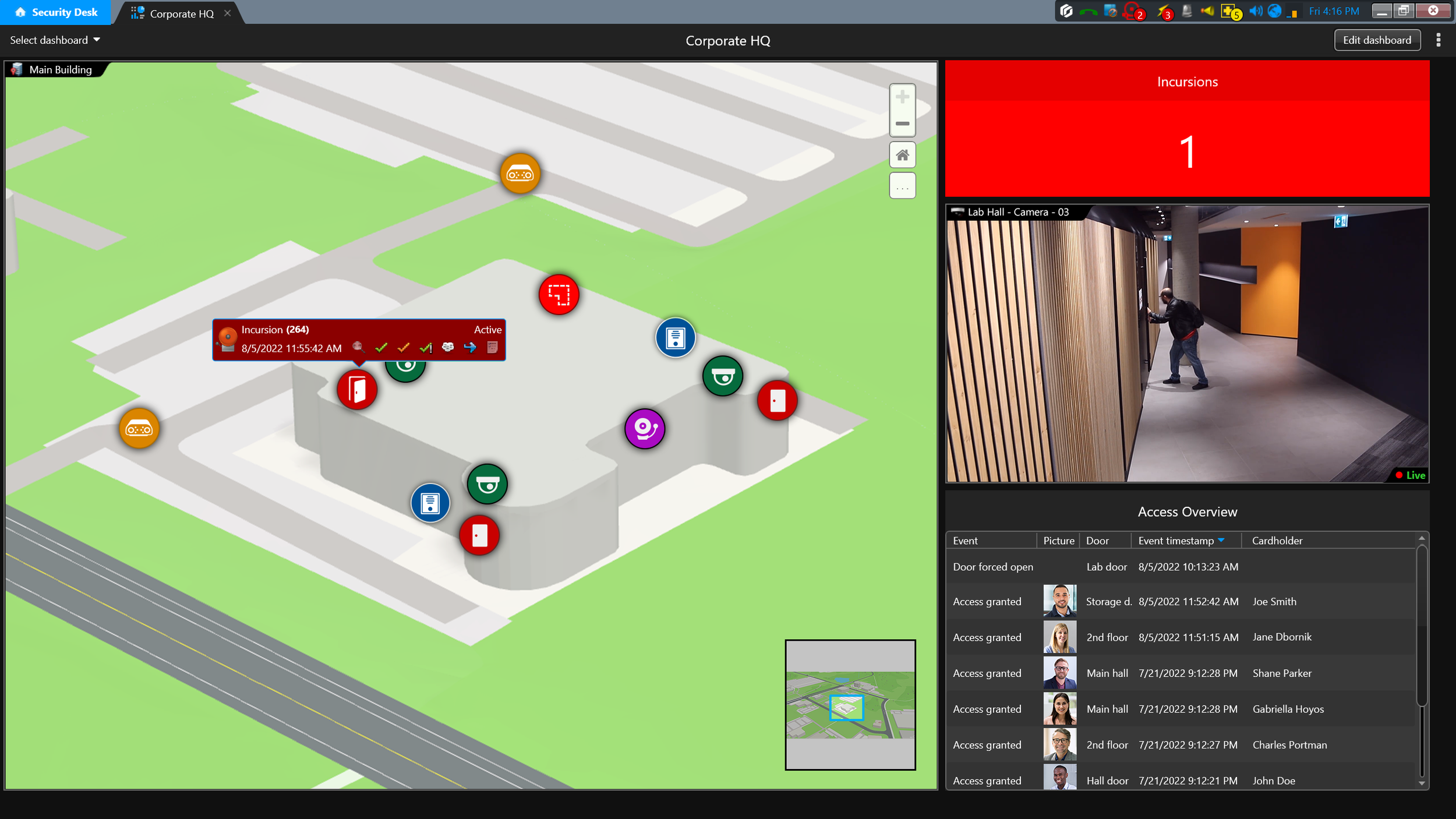Click the purple alarm siren icon on map
The height and width of the screenshot is (819, 1456).
click(x=645, y=429)
